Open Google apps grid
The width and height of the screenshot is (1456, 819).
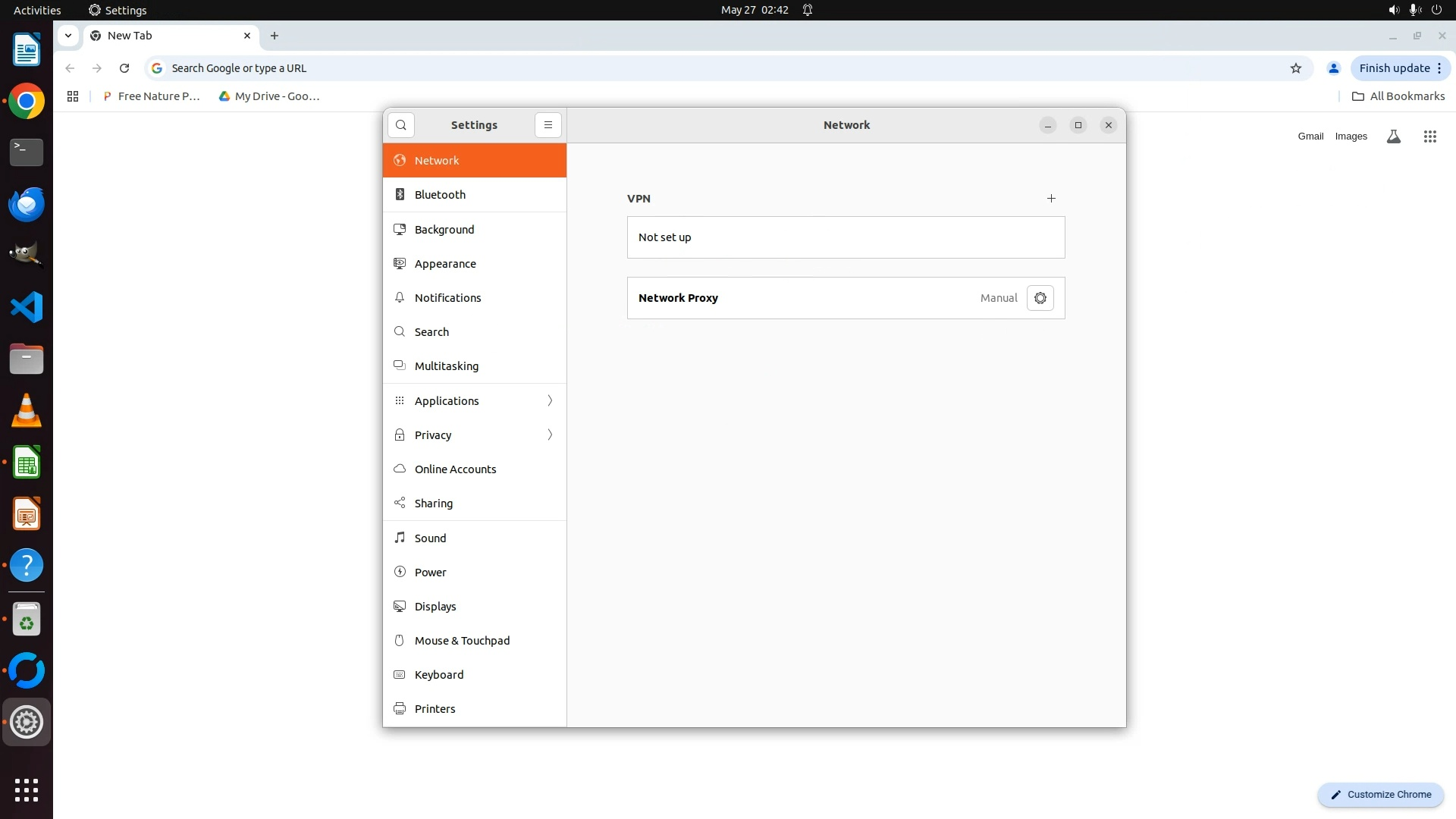click(x=1429, y=136)
